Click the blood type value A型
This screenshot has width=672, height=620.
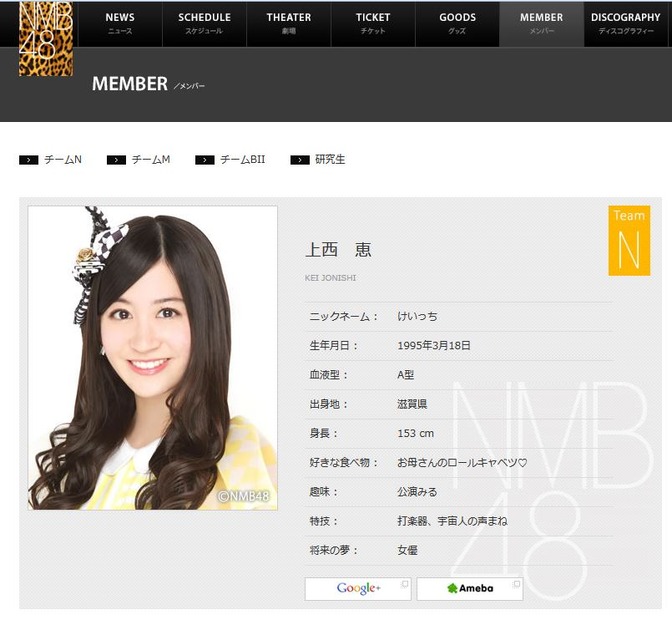tap(405, 374)
